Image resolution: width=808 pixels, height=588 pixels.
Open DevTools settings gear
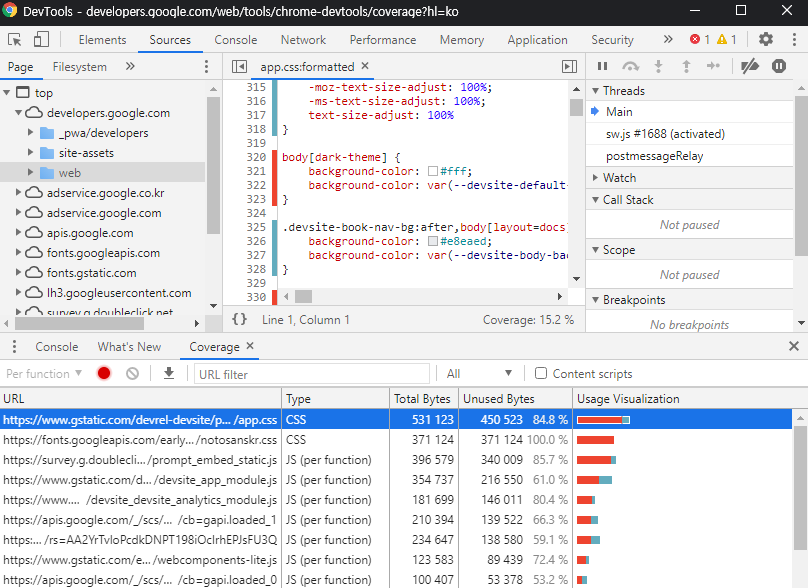pos(766,39)
